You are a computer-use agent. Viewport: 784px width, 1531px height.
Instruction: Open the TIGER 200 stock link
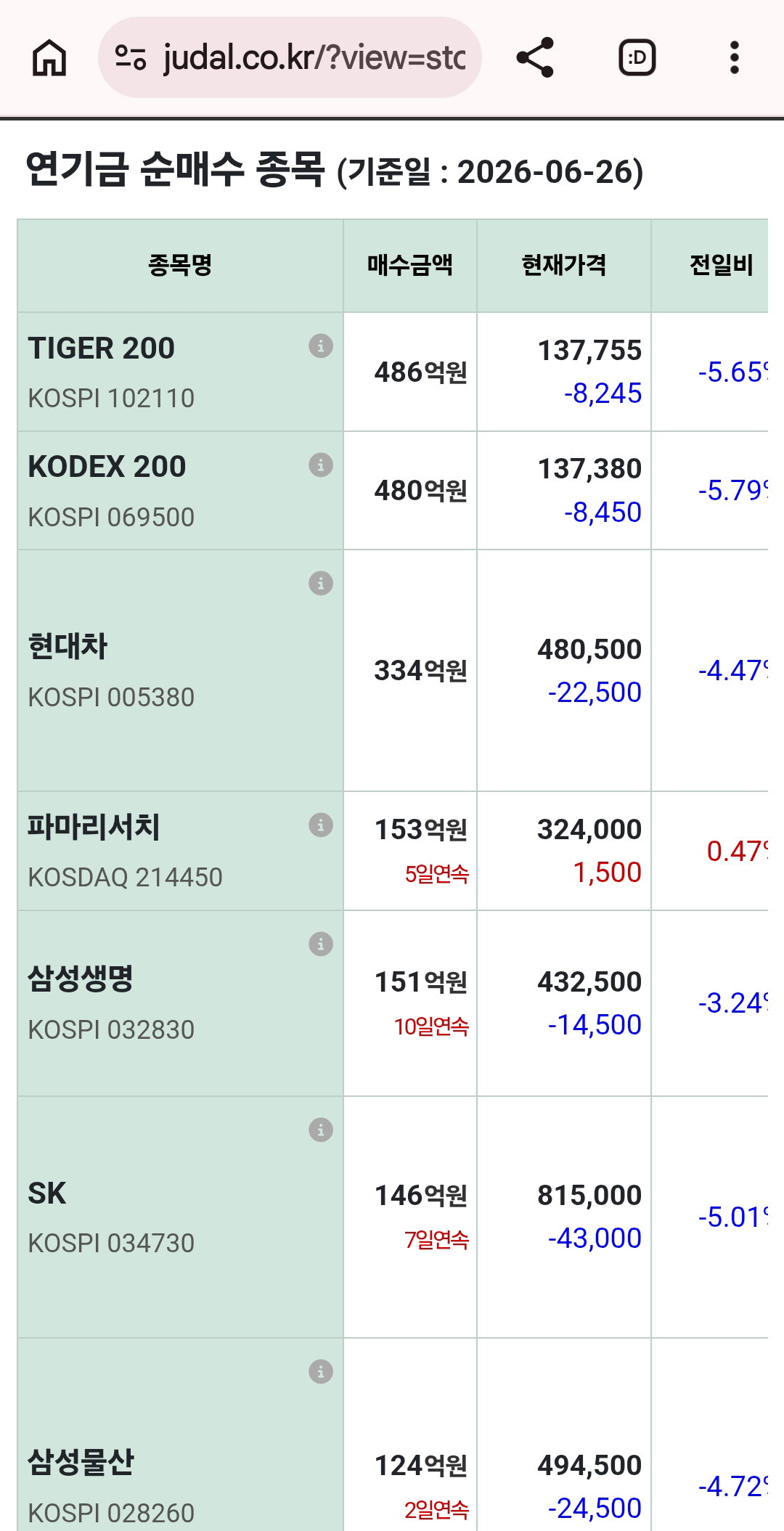coord(101,348)
